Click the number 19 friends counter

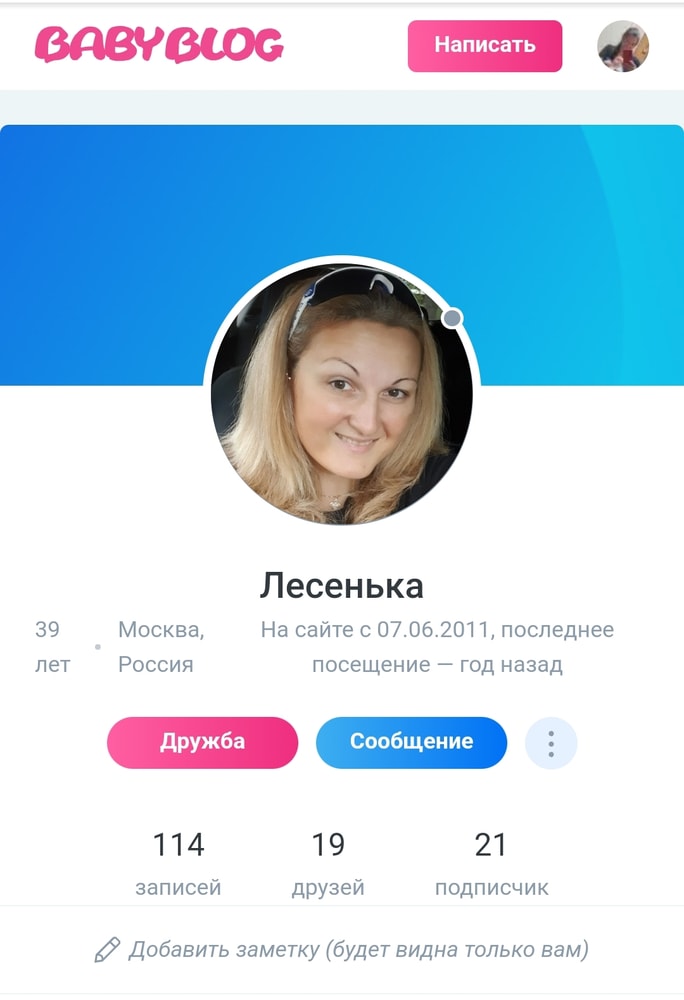328,845
